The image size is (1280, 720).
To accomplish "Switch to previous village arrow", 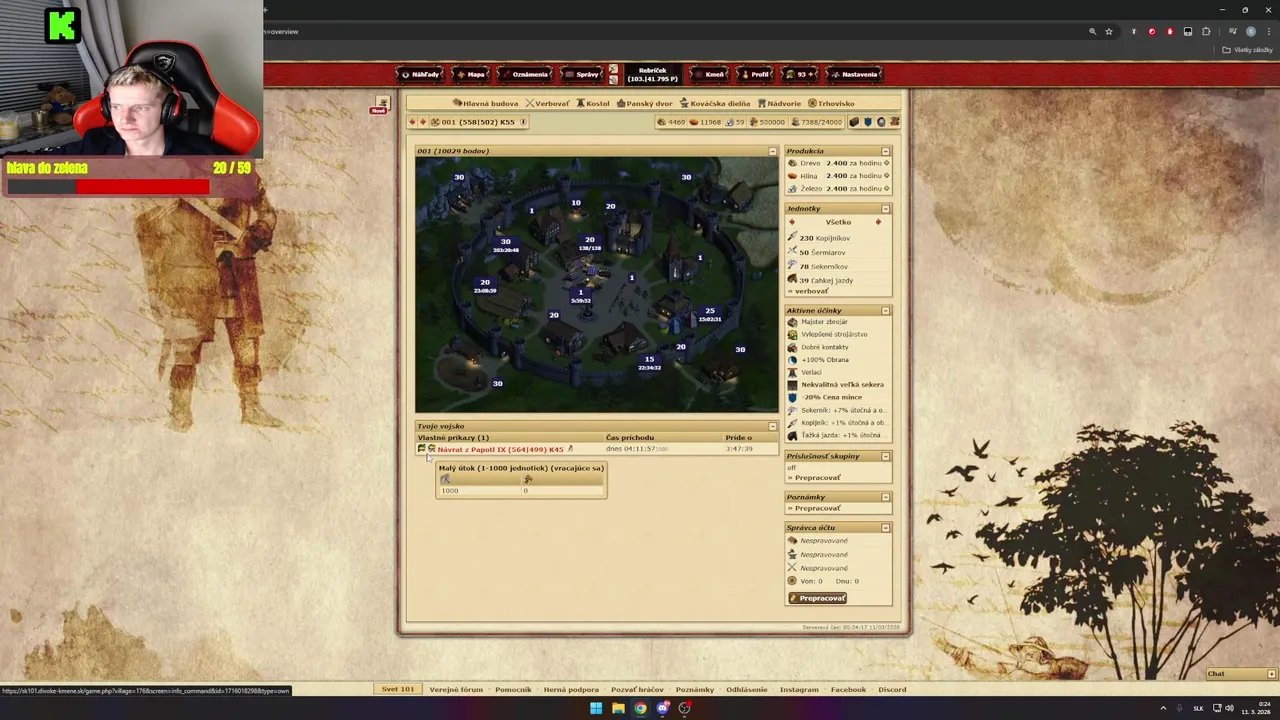I will click(x=412, y=122).
